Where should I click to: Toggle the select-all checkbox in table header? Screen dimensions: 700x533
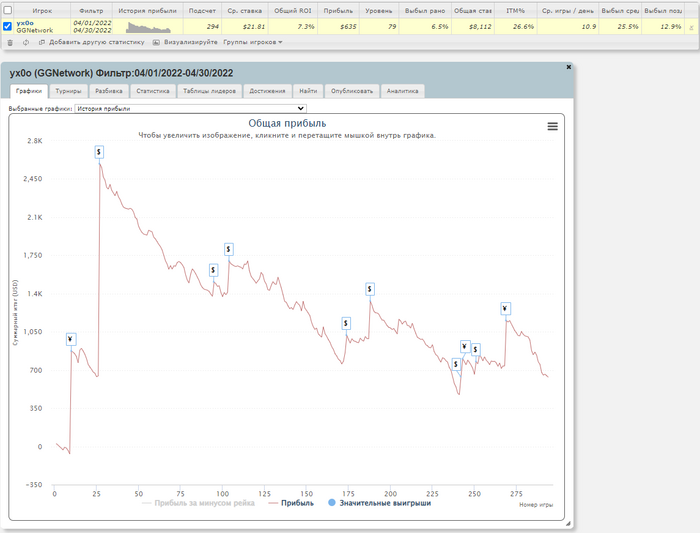8,10
